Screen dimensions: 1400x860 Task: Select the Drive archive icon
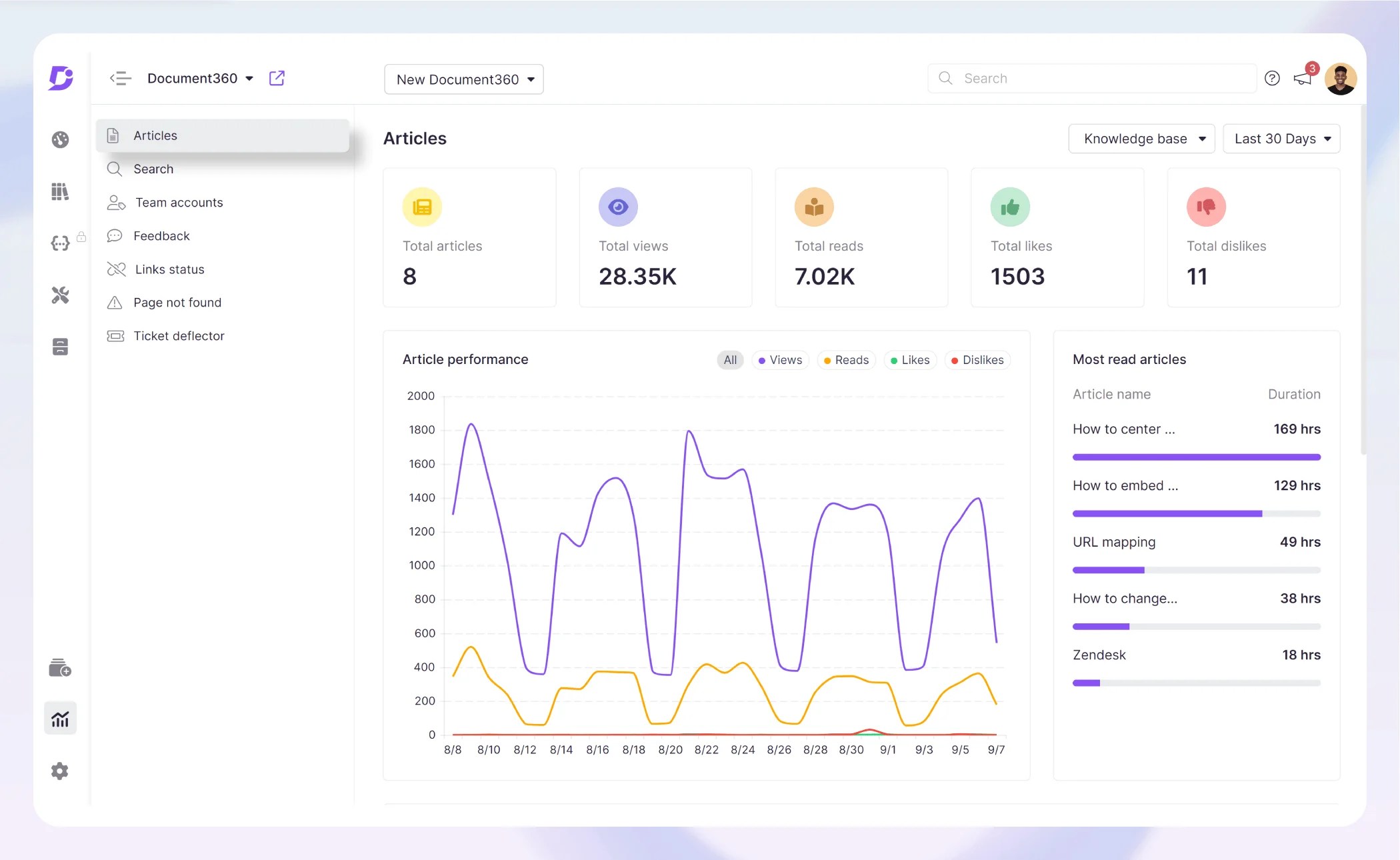point(60,346)
